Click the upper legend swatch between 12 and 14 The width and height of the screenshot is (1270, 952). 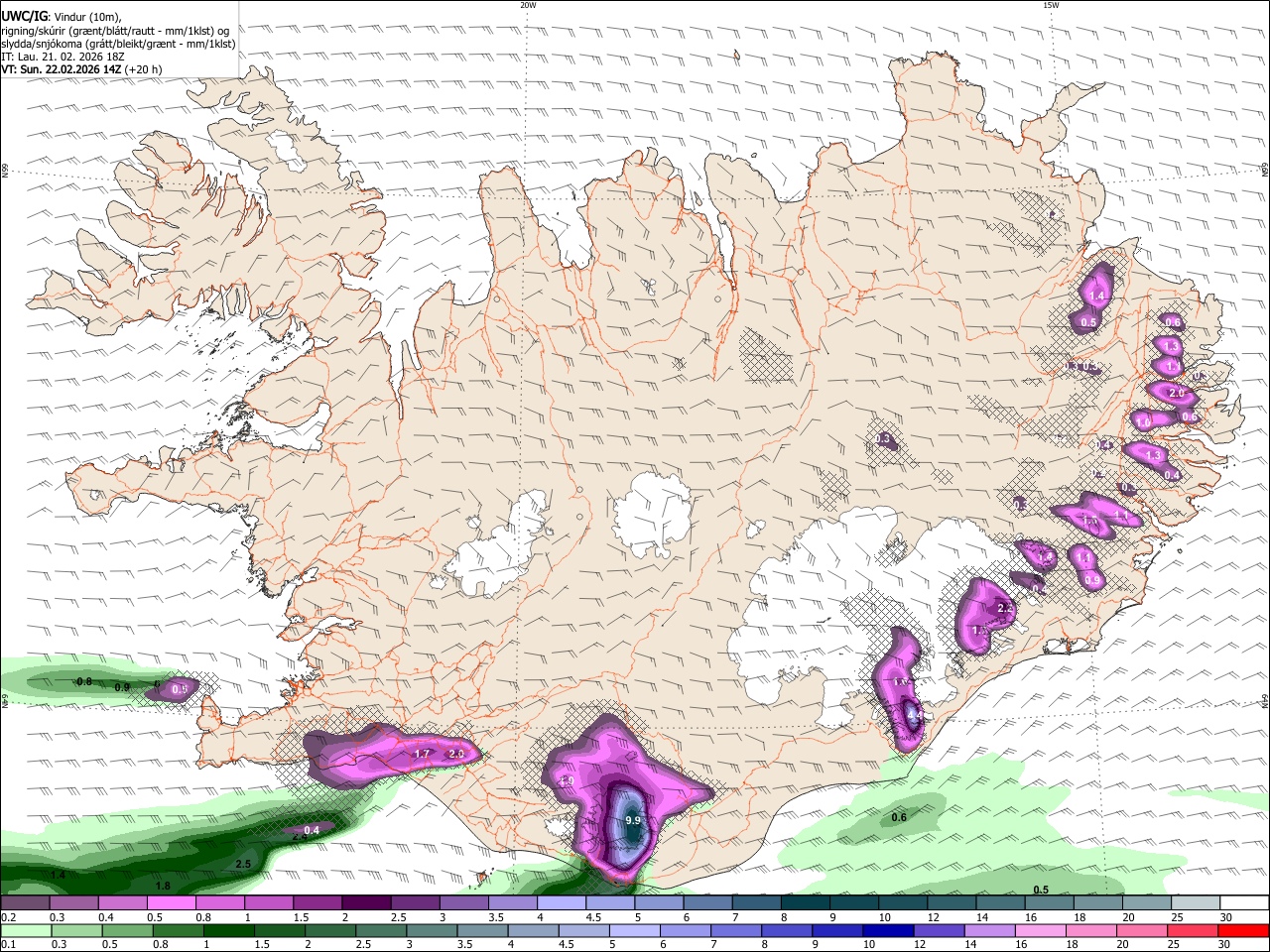coord(951,903)
